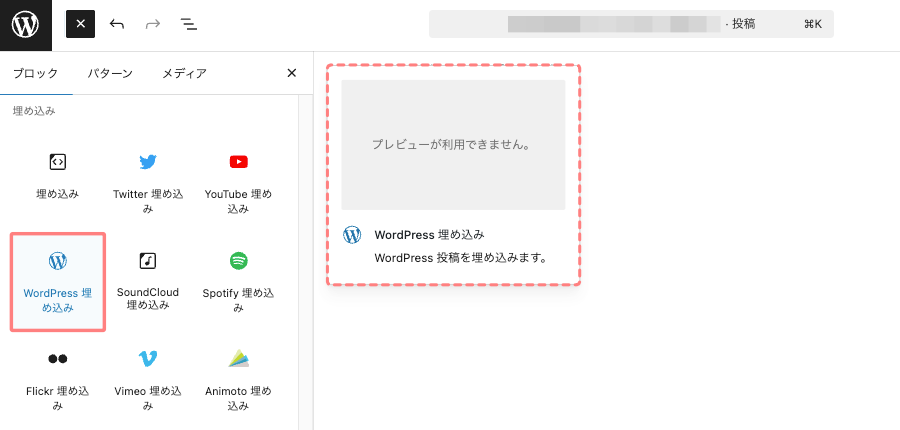
Task: Switch to the ブロック tab
Action: (36, 73)
